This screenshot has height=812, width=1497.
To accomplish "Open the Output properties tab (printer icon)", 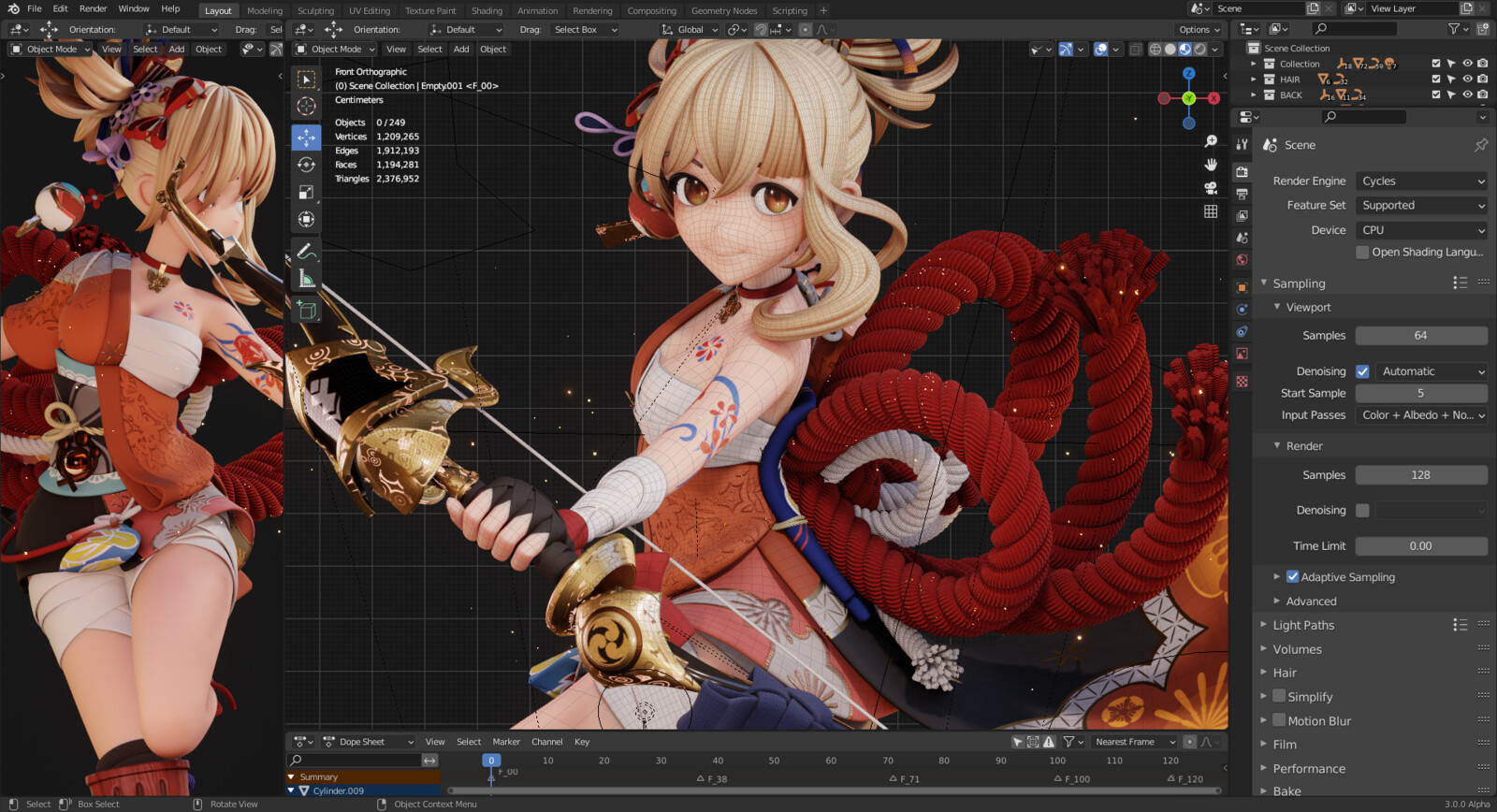I will coord(1242,194).
